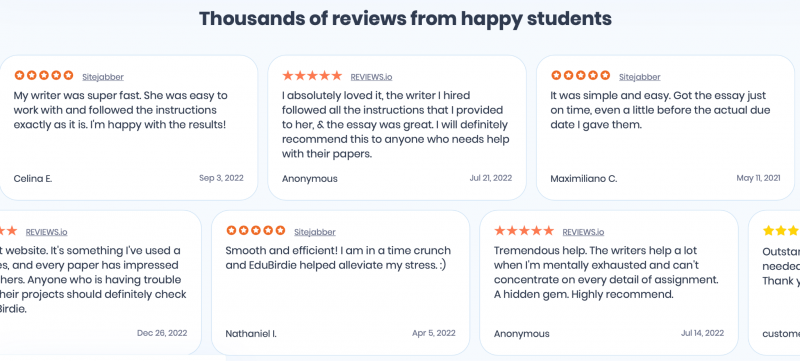Click the star rating on Maximiliano C.'s review
This screenshot has width=800, height=361.
click(x=581, y=75)
